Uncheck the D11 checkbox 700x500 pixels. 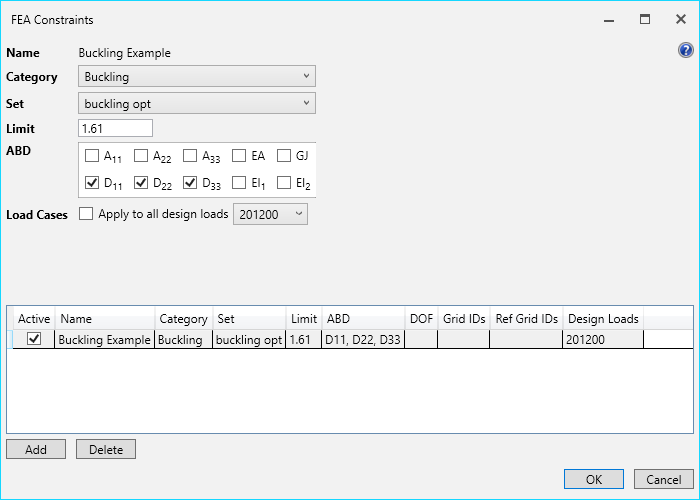92,183
